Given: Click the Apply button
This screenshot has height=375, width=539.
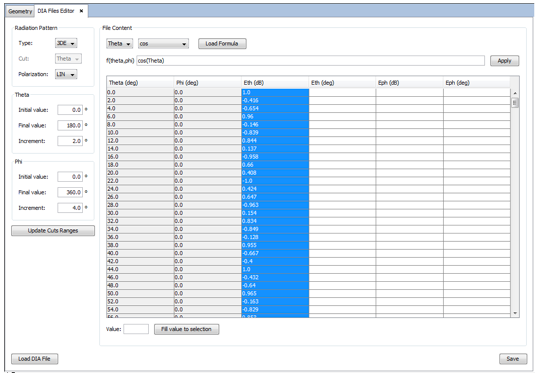Looking at the screenshot, I should point(504,61).
